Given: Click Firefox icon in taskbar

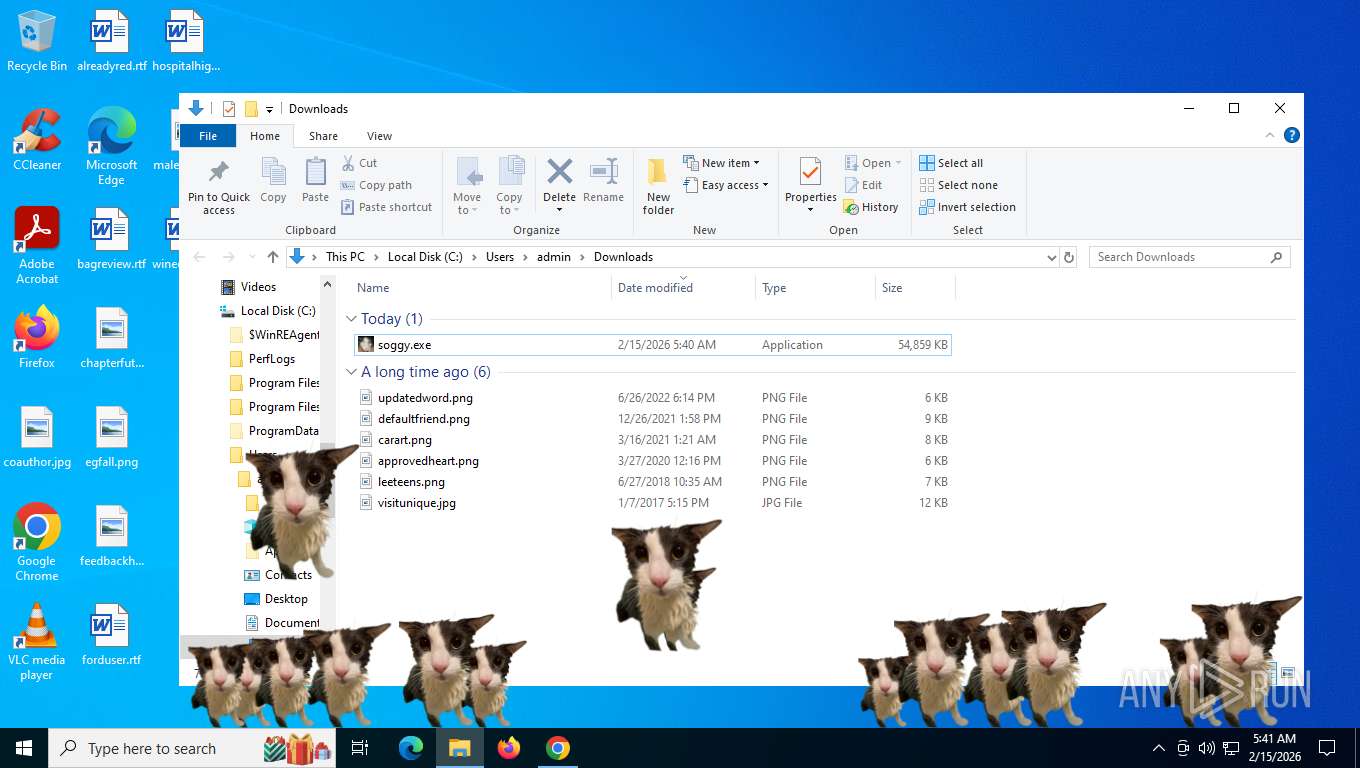Looking at the screenshot, I should point(509,748).
